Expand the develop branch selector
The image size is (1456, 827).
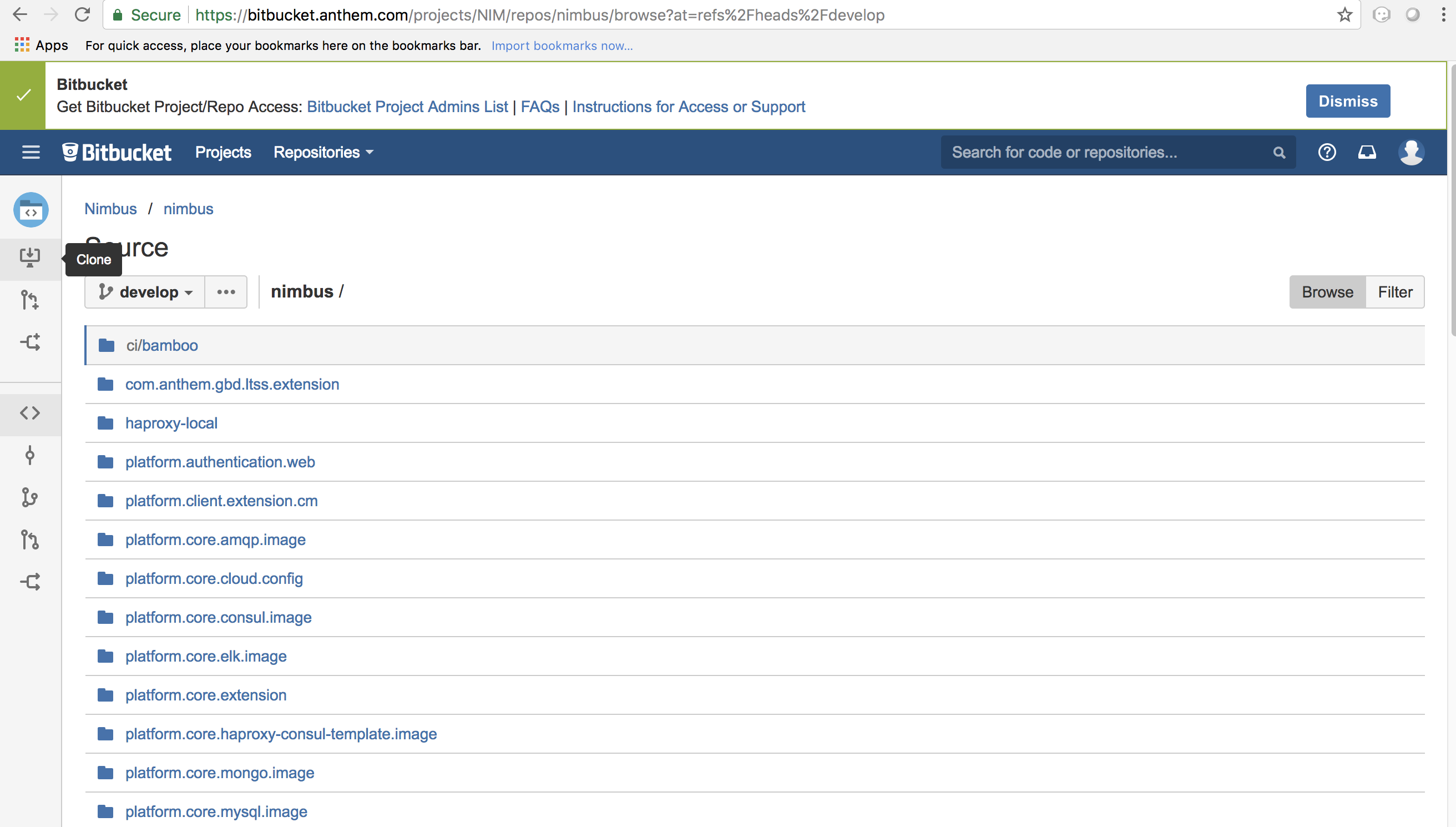coord(145,292)
